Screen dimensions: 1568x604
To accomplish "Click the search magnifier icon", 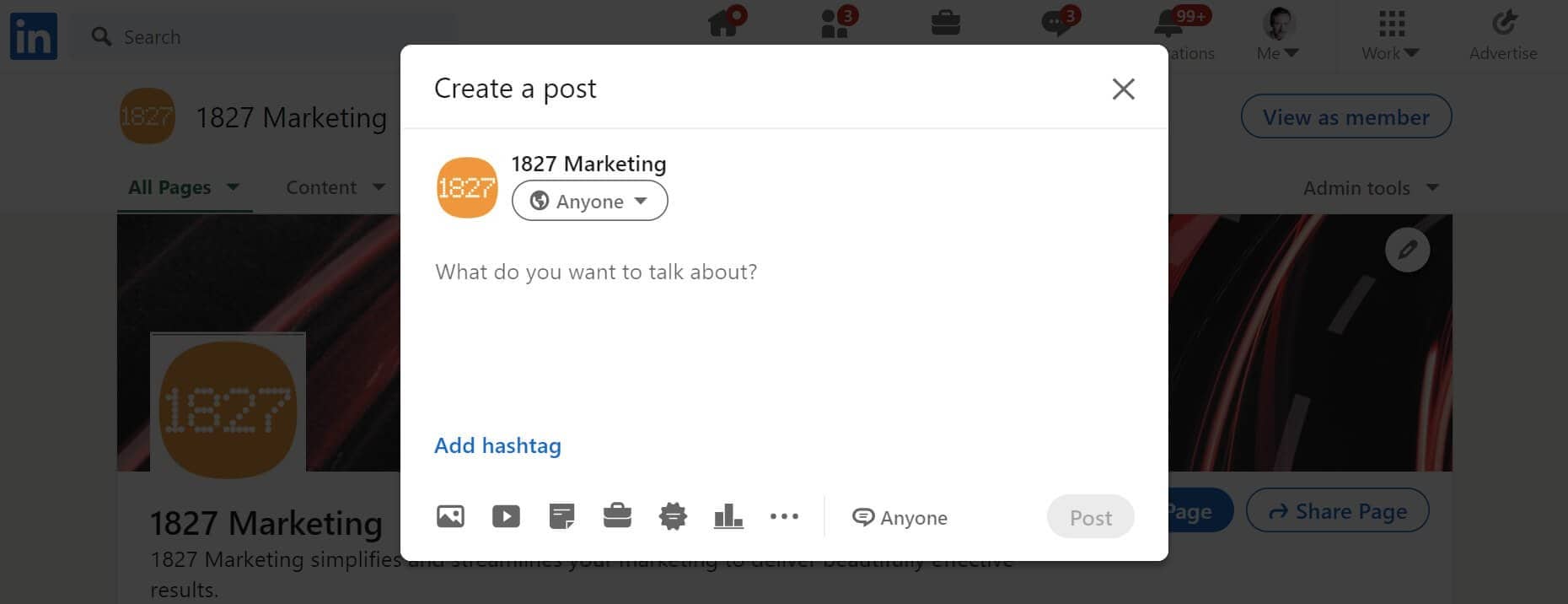I will pos(101,37).
